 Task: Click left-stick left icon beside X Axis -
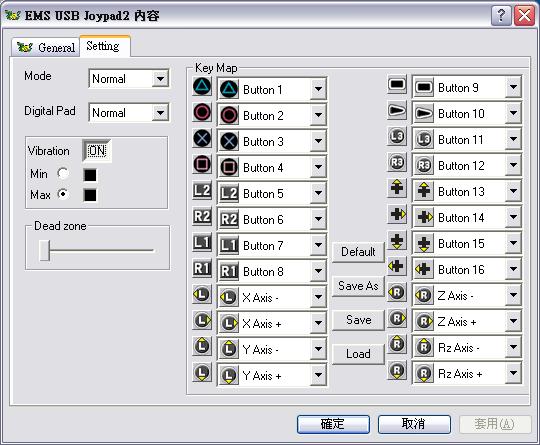(x=202, y=294)
